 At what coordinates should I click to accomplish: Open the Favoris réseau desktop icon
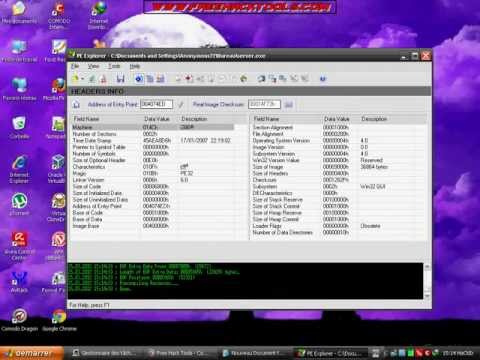(19, 89)
